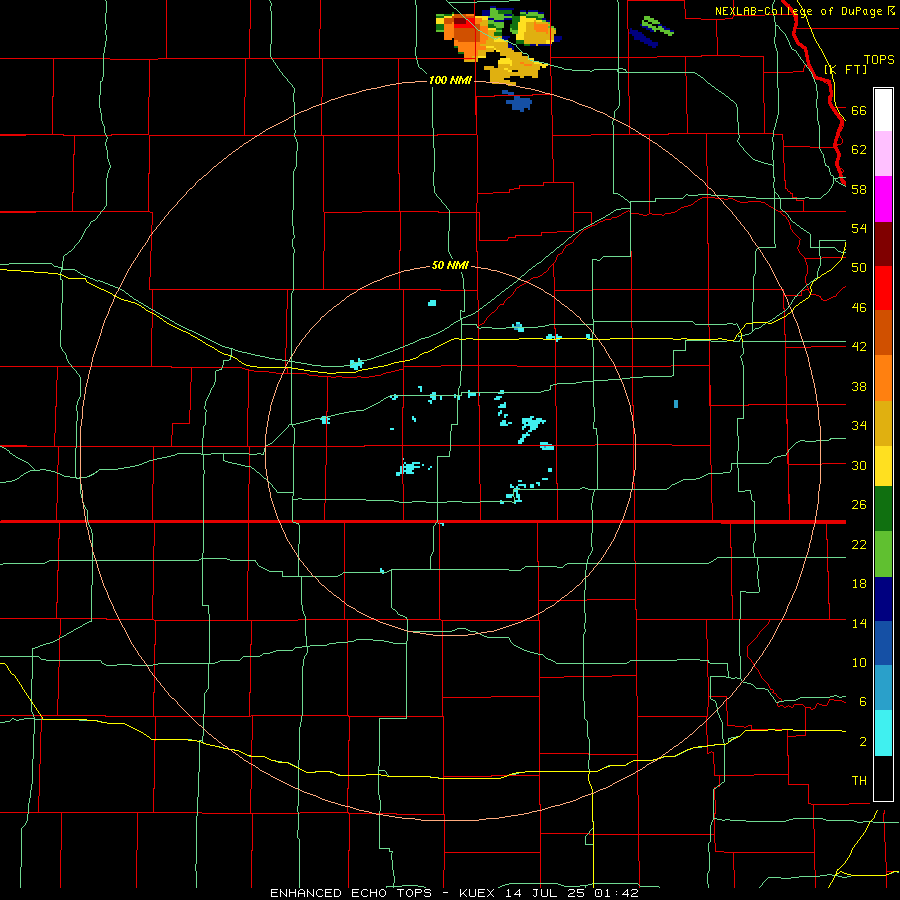Click the white swatch in the tops legend
The height and width of the screenshot is (900, 900).
pyautogui.click(x=883, y=110)
